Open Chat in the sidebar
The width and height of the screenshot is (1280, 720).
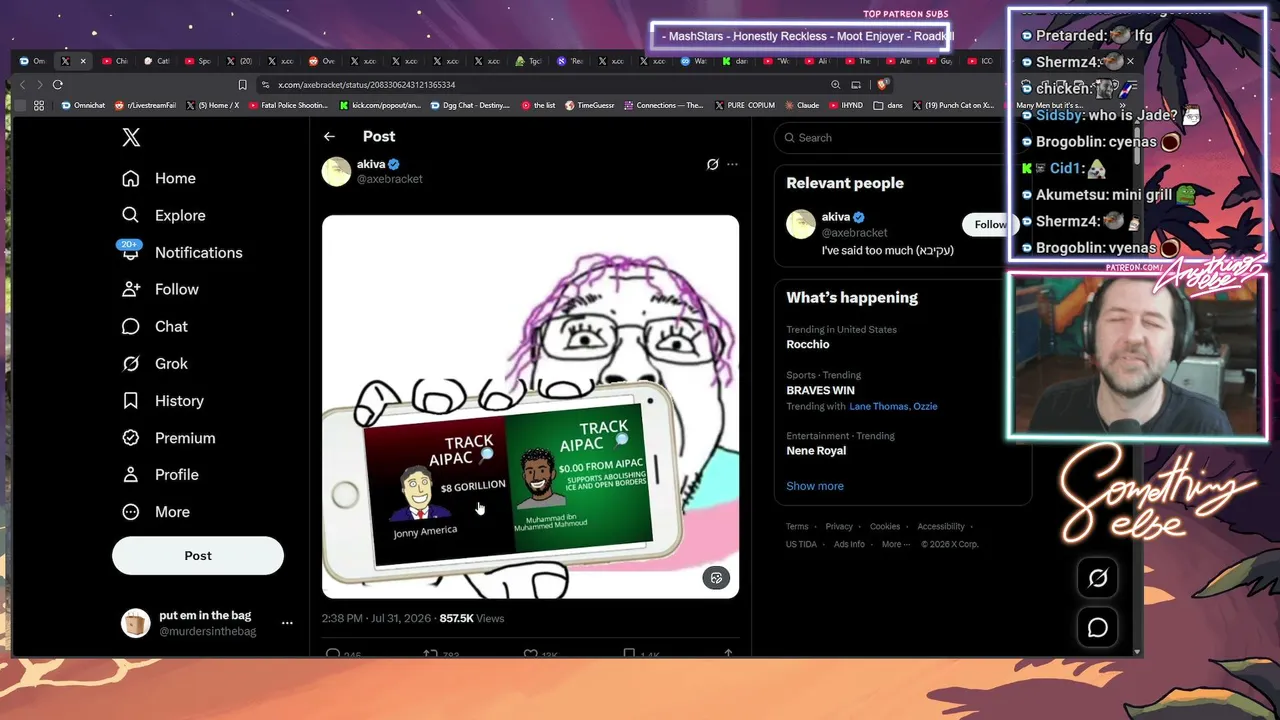point(155,326)
